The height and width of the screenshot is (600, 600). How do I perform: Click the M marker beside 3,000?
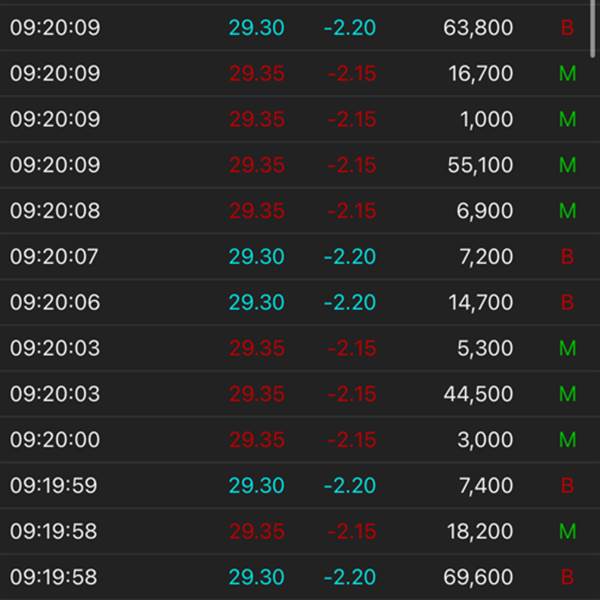tap(567, 440)
